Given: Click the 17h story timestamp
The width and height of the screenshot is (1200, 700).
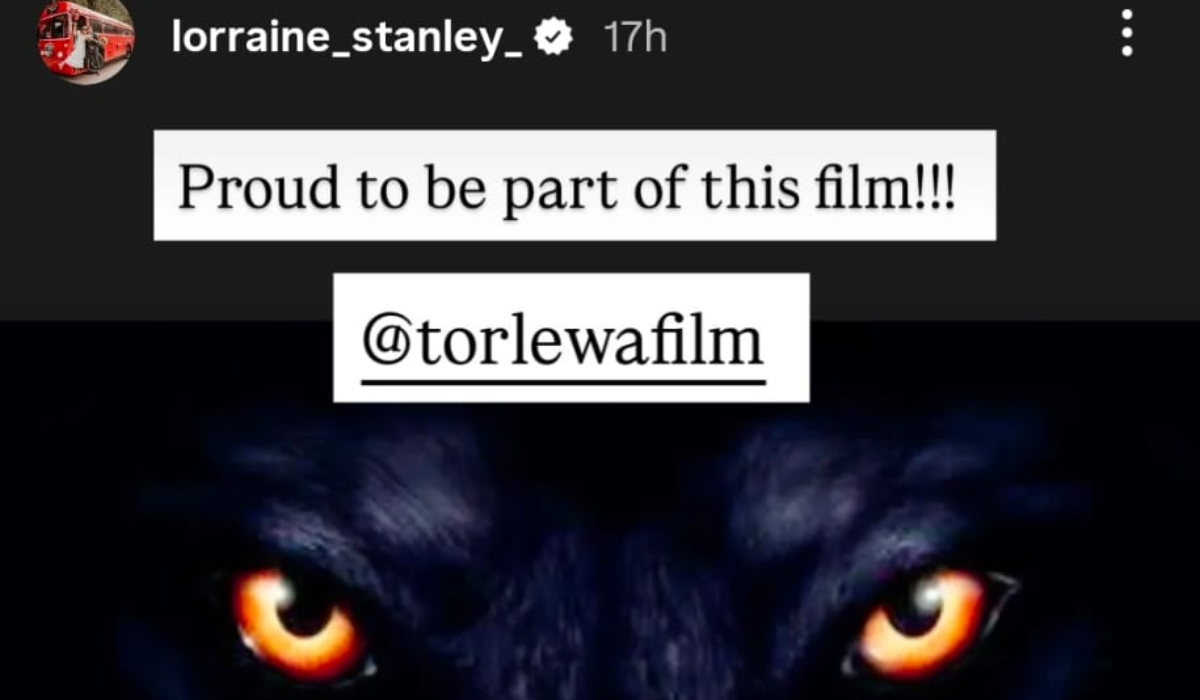Looking at the screenshot, I should [635, 38].
